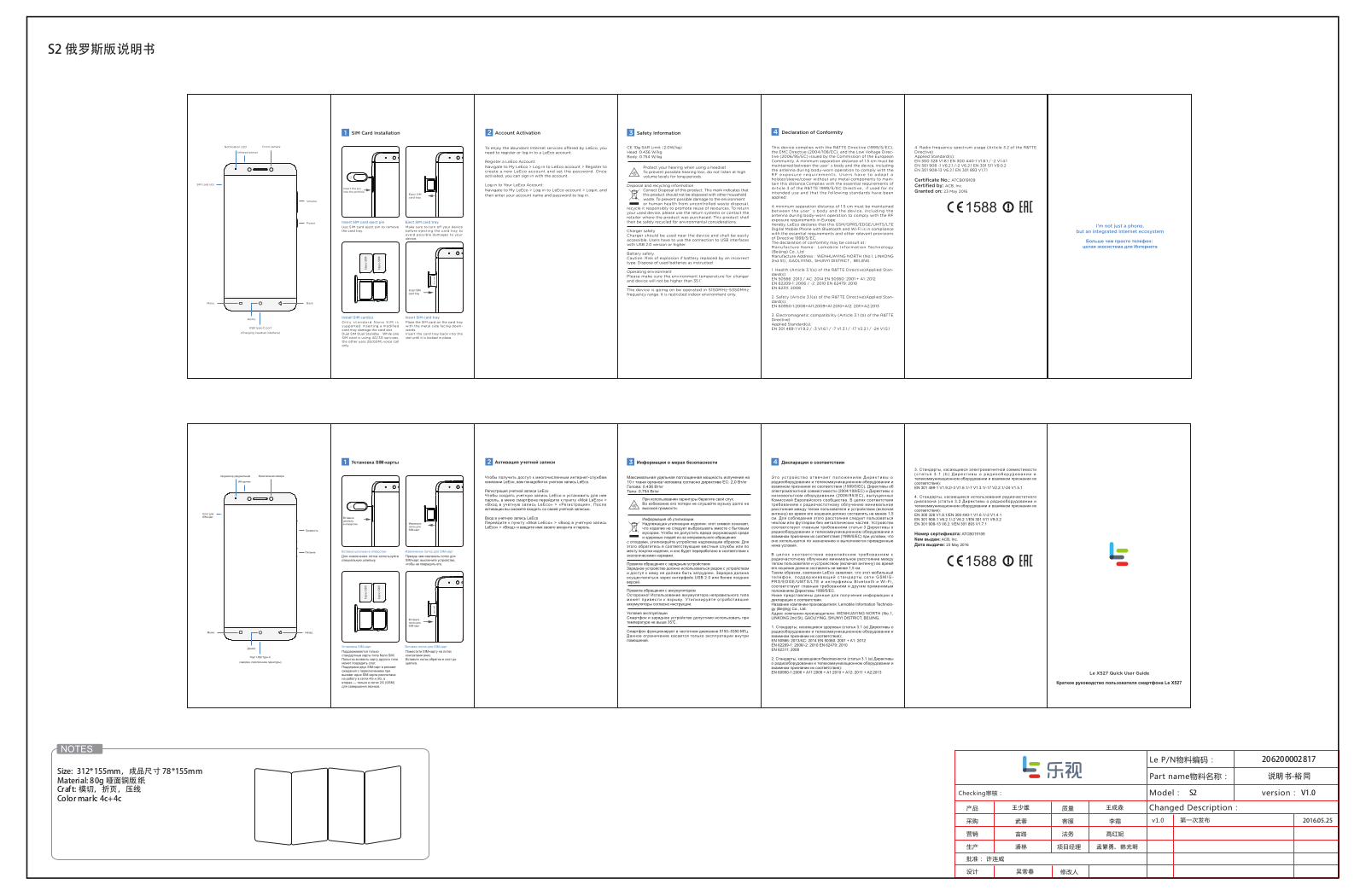The width and height of the screenshot is (1366, 896).
Task: Click the Russian front-view phone diagram
Action: 261,566
